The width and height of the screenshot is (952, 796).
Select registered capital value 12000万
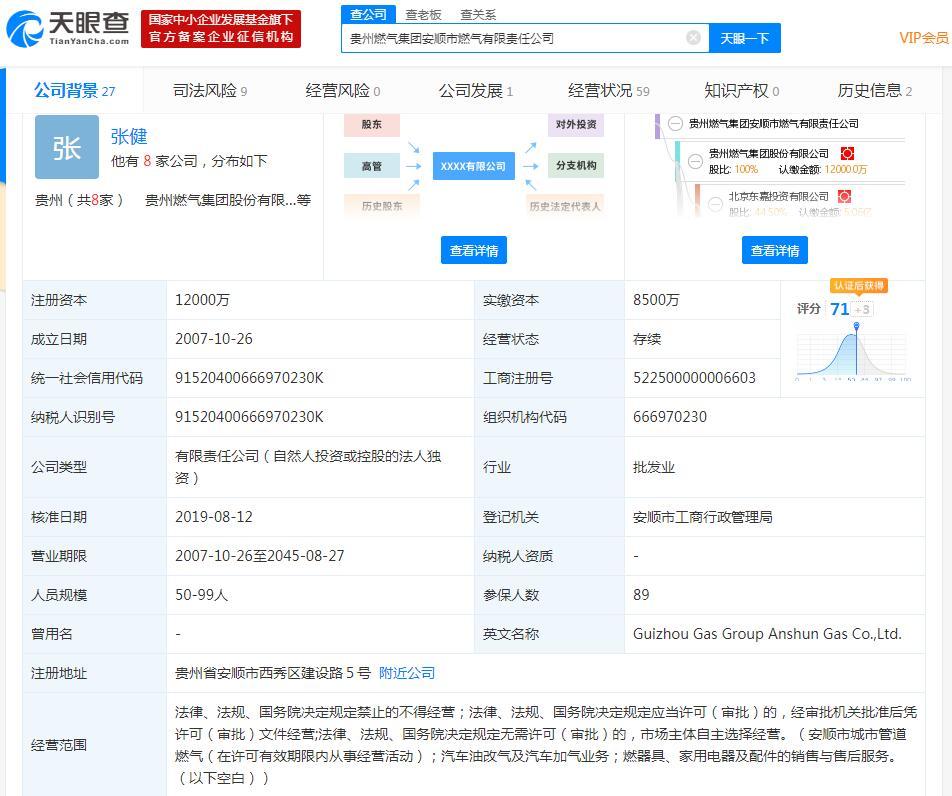(x=202, y=300)
